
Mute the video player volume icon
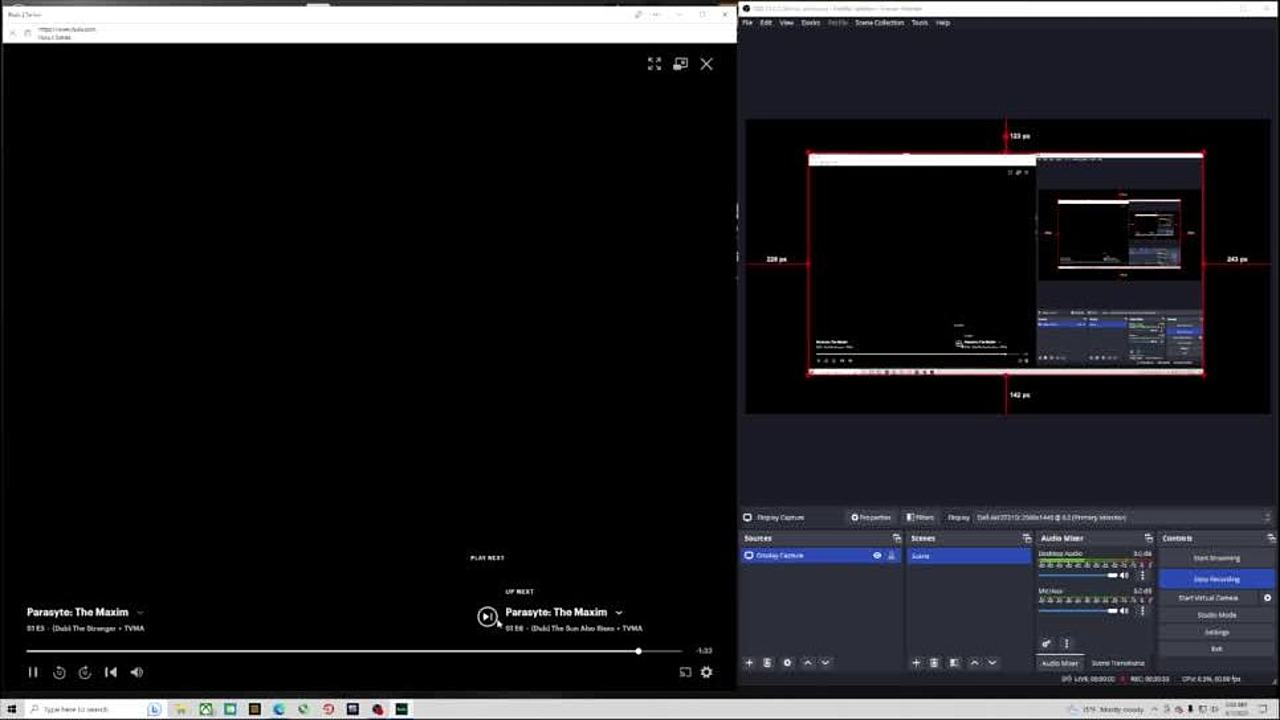(x=137, y=672)
